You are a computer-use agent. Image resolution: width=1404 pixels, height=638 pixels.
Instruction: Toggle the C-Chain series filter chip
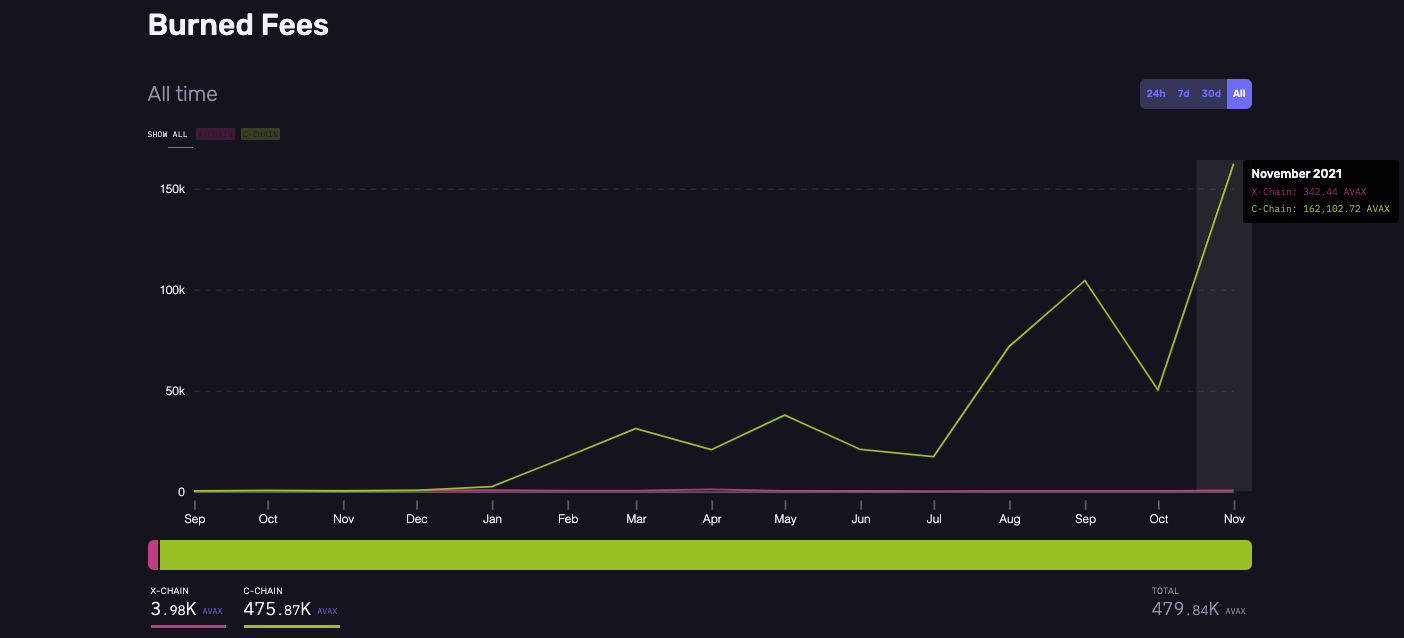(x=260, y=134)
